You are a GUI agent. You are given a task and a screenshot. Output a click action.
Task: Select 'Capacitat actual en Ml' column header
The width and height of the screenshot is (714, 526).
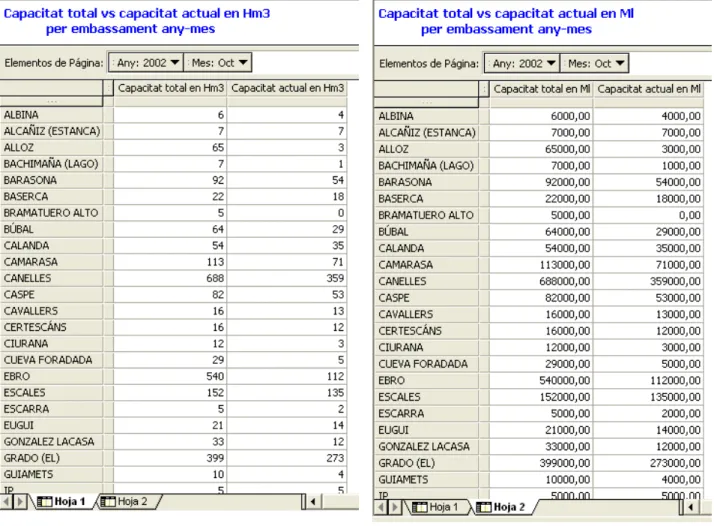point(649,89)
